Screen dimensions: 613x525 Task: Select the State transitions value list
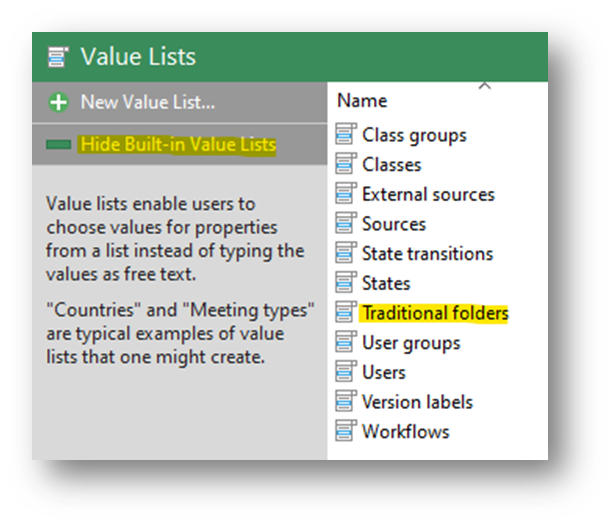[x=427, y=254]
